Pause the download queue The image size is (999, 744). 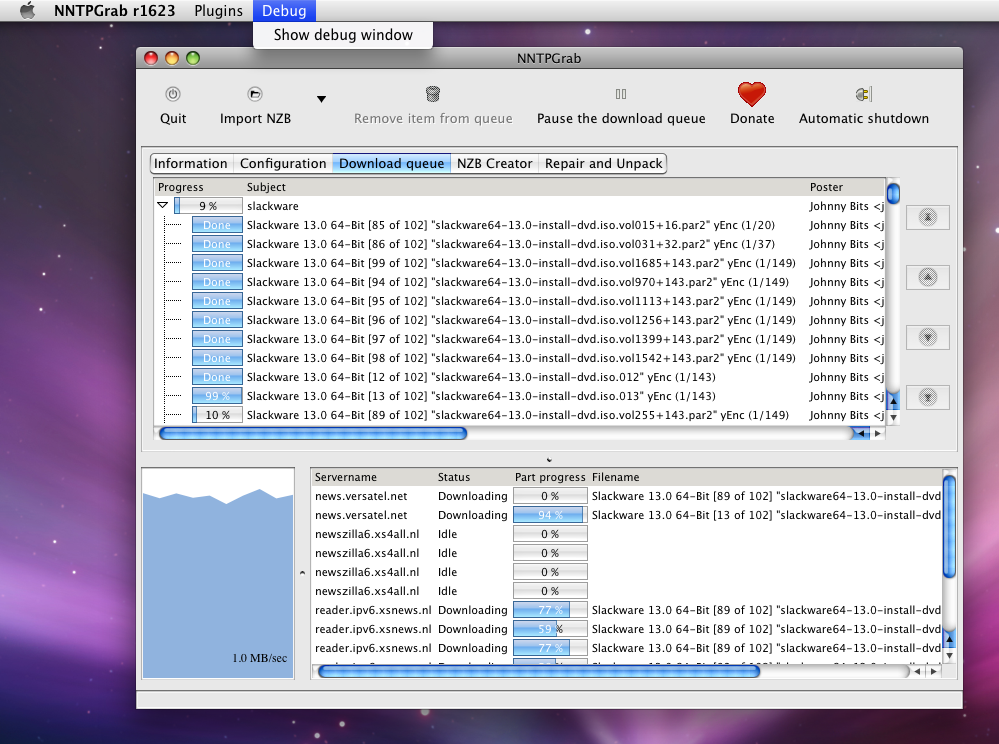tap(621, 95)
